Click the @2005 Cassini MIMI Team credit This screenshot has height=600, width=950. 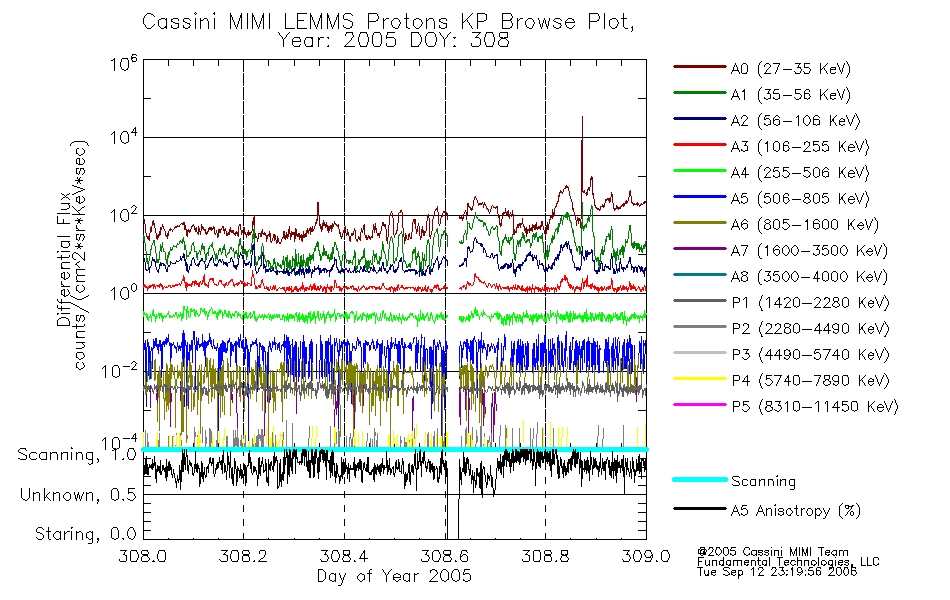point(772,552)
